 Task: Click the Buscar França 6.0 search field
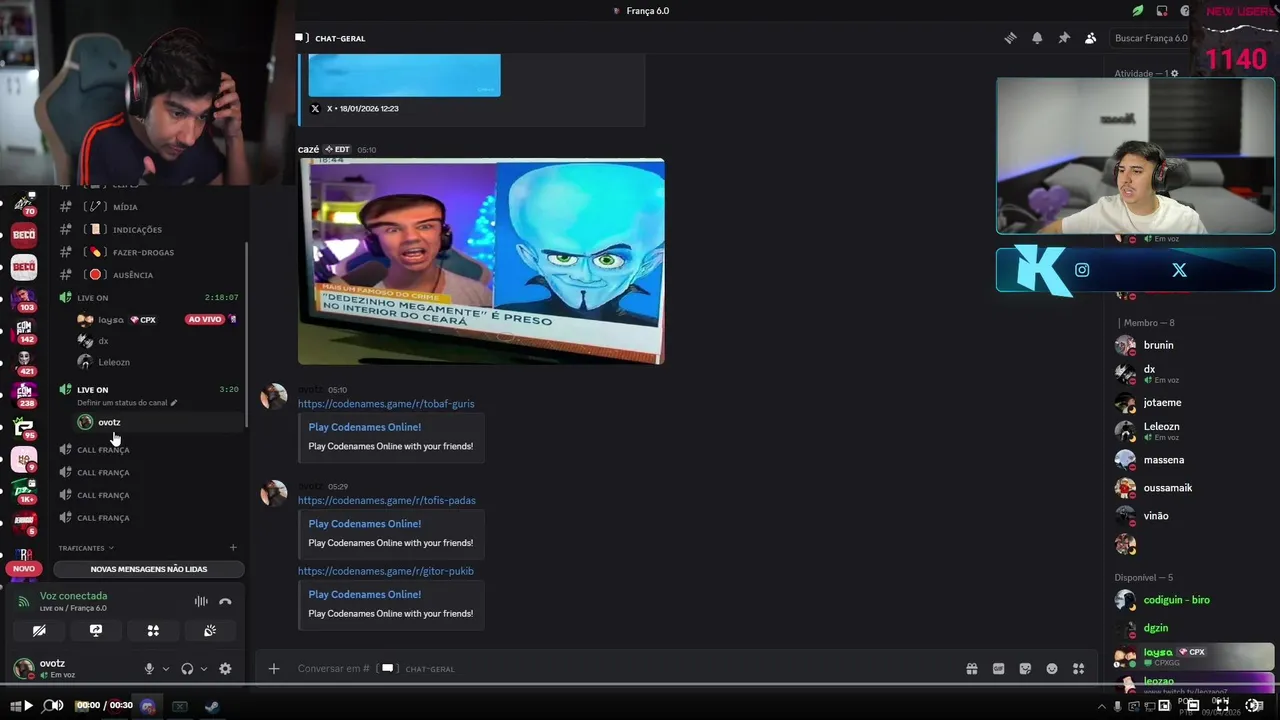click(1152, 38)
